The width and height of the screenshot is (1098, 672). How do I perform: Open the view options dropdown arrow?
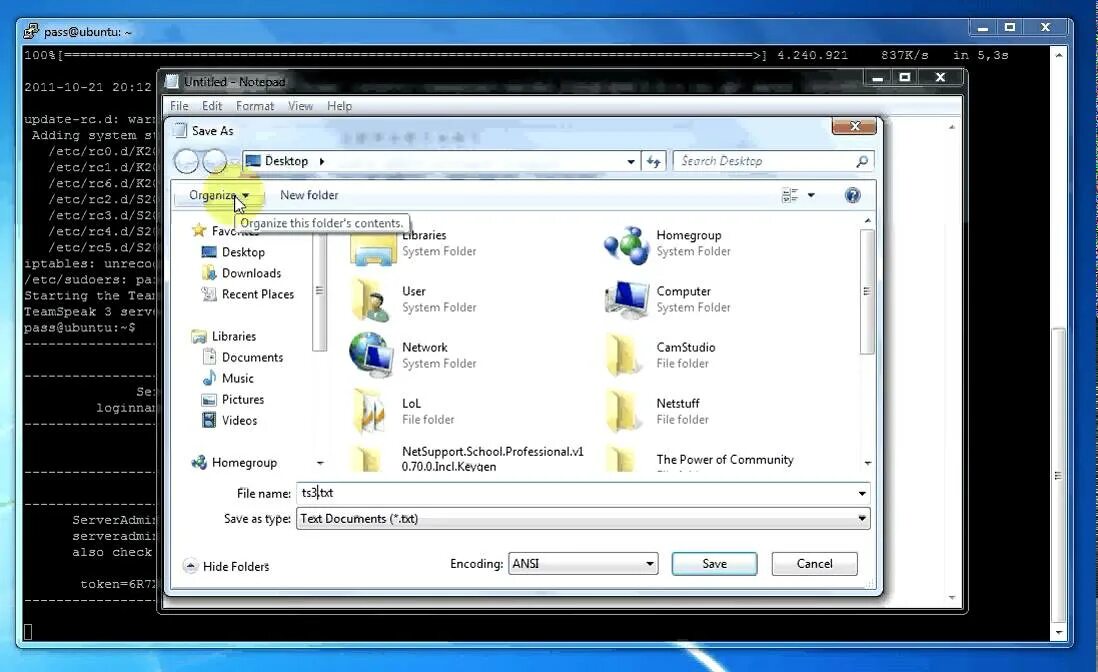tap(811, 195)
